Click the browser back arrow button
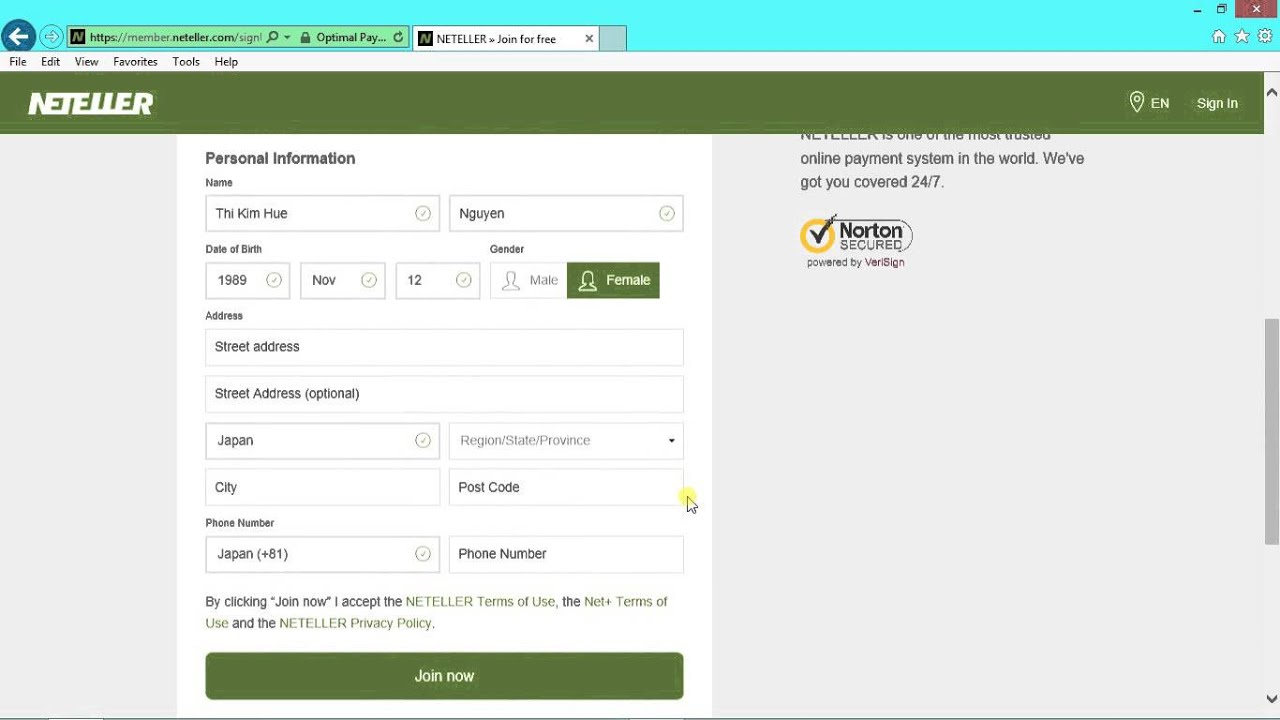 click(x=18, y=37)
